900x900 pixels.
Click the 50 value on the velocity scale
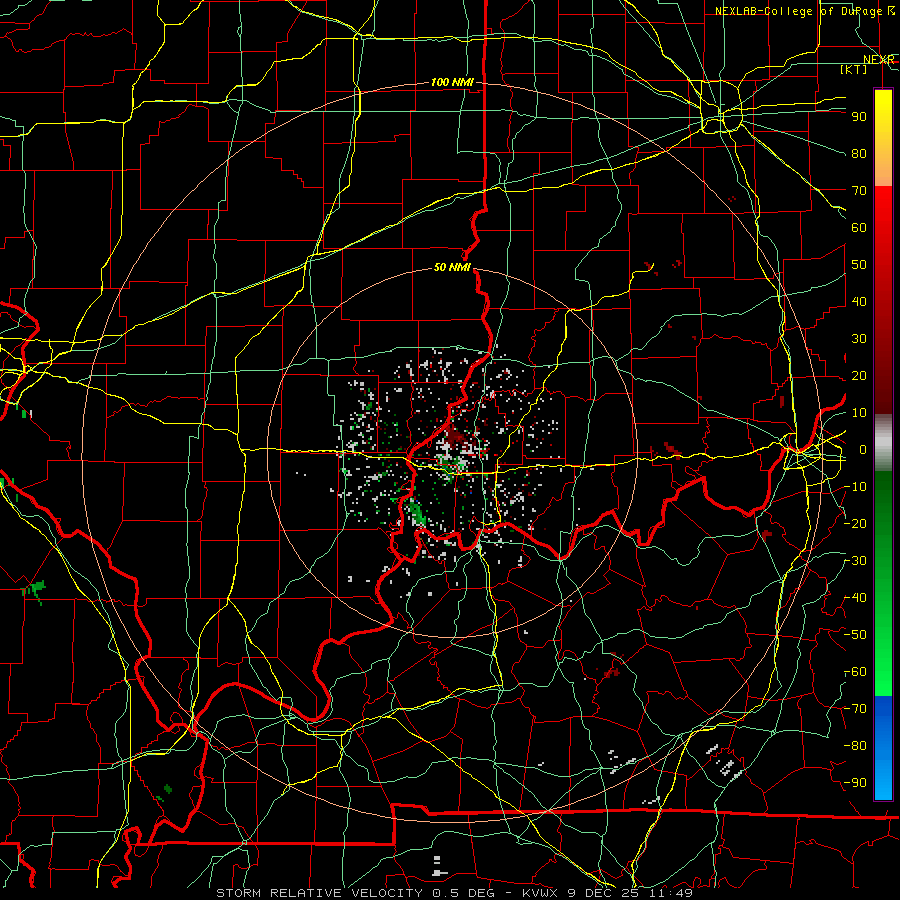859,265
